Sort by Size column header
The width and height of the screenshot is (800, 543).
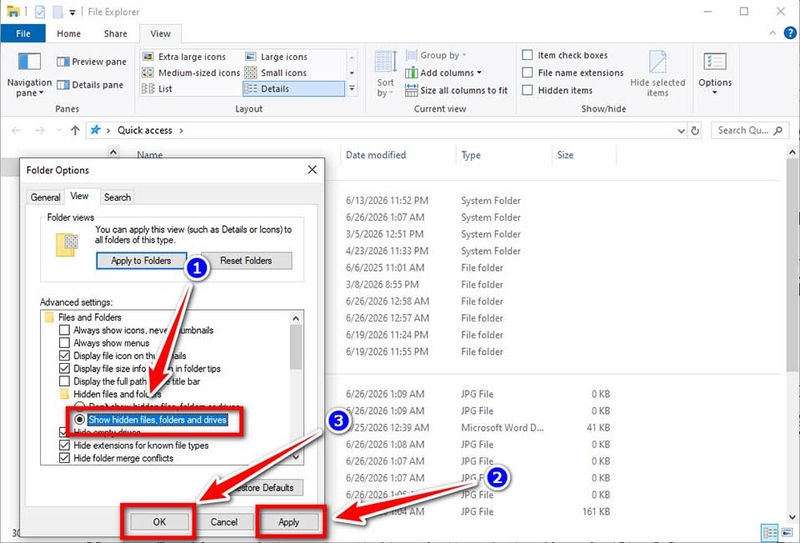click(x=565, y=155)
